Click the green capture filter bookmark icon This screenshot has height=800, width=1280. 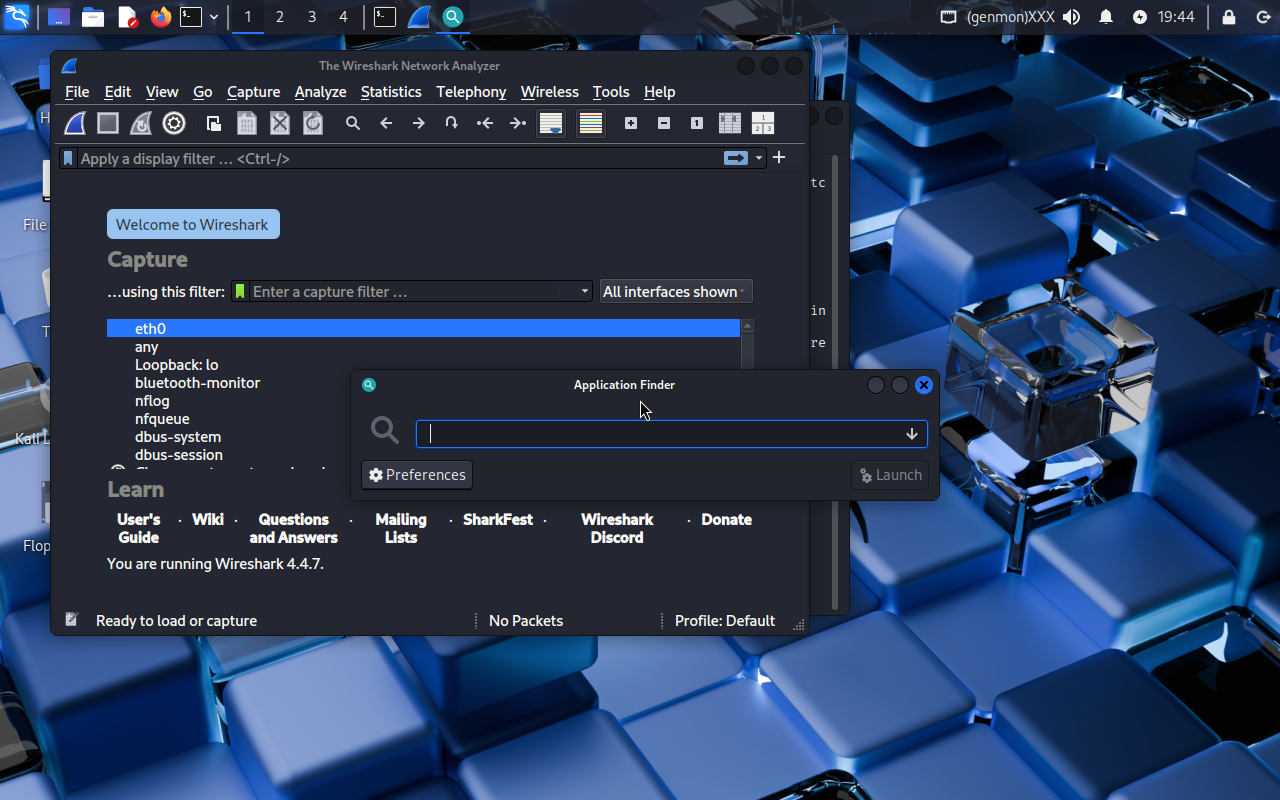tap(240, 291)
